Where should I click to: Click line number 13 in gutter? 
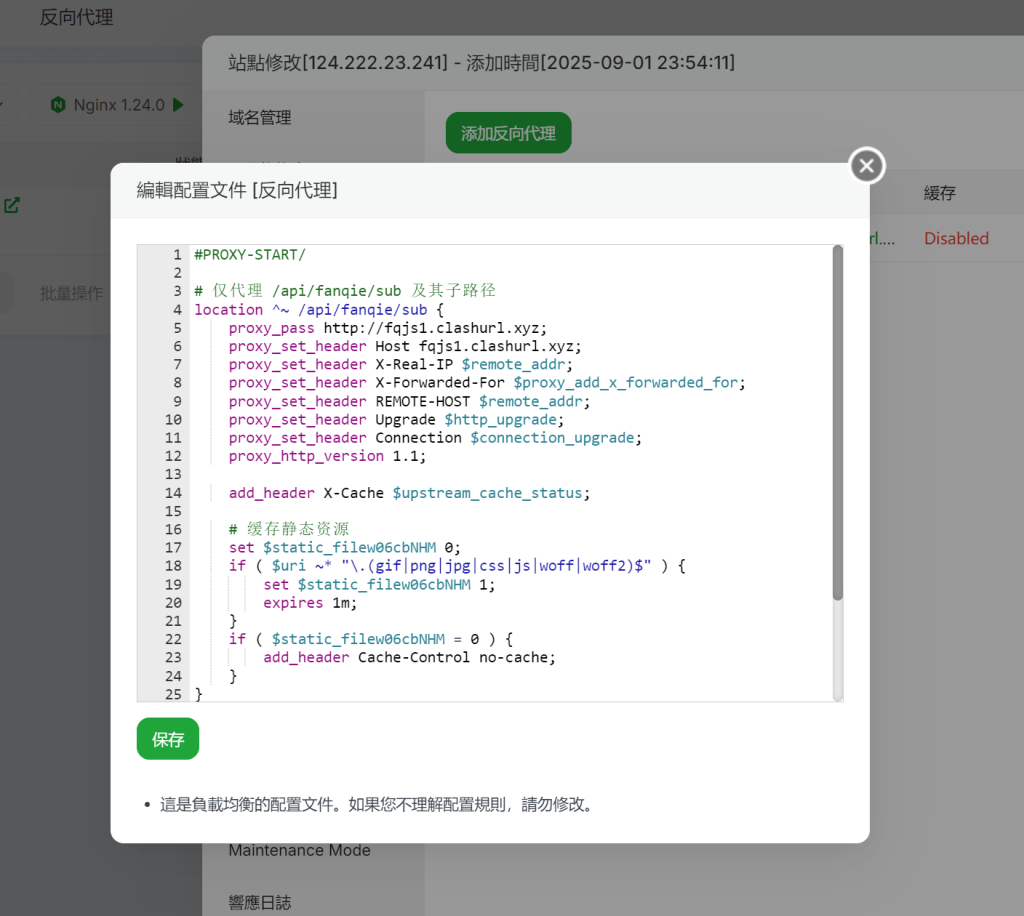click(172, 475)
